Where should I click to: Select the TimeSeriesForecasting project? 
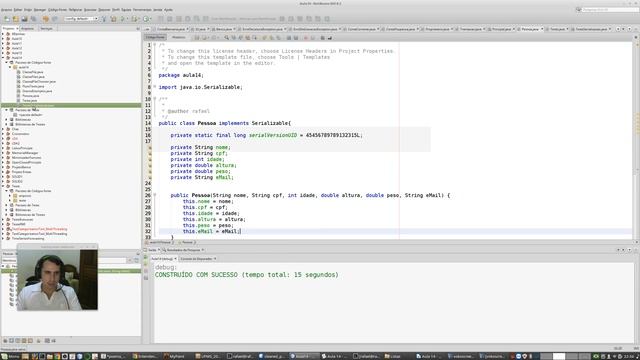click(x=27, y=239)
